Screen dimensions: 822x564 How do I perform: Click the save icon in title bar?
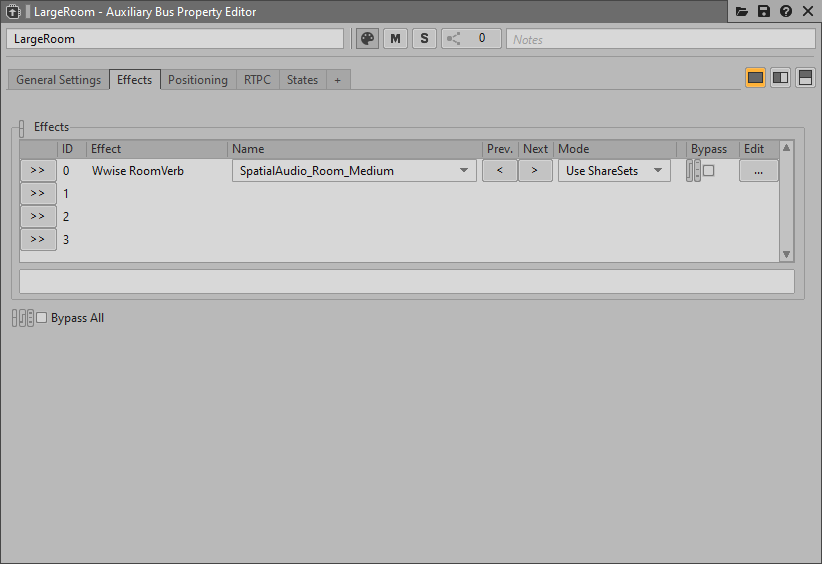coord(764,11)
